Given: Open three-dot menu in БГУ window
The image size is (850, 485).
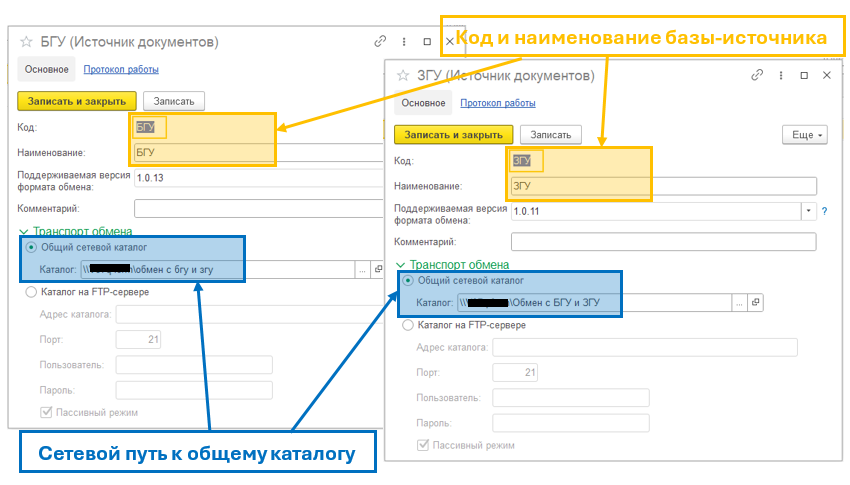Looking at the screenshot, I should click(404, 42).
